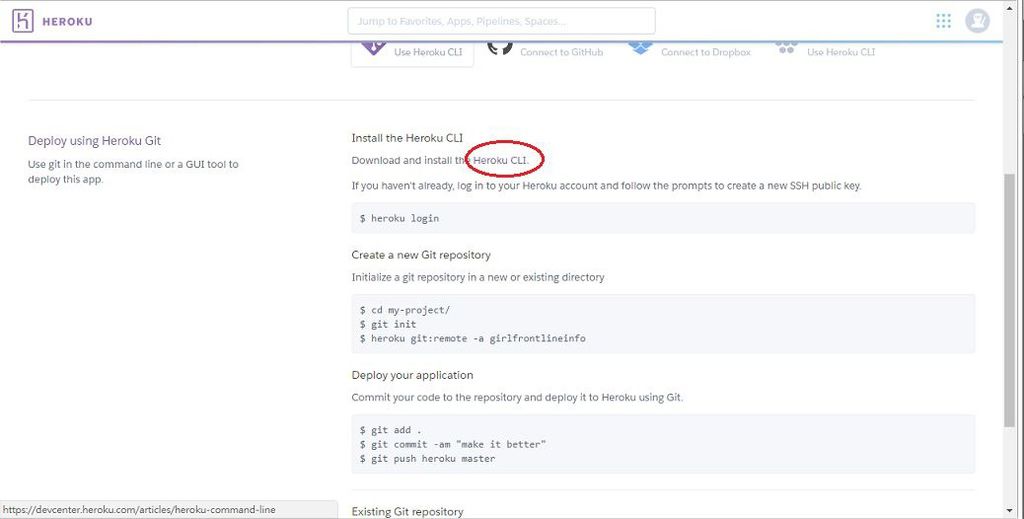Screen dimensions: 1024x519
Task: Click the 'Deploy your application' heading
Action: [412, 375]
